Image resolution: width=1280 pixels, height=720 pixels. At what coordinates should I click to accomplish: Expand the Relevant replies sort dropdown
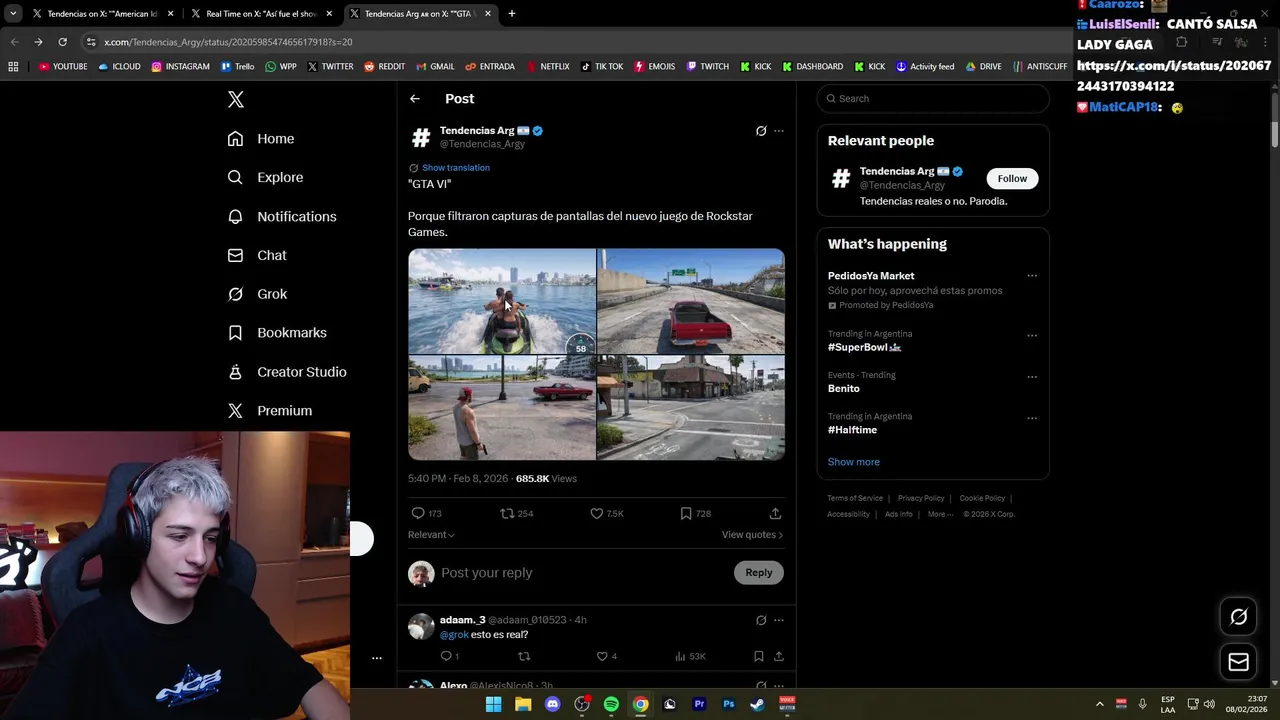431,535
